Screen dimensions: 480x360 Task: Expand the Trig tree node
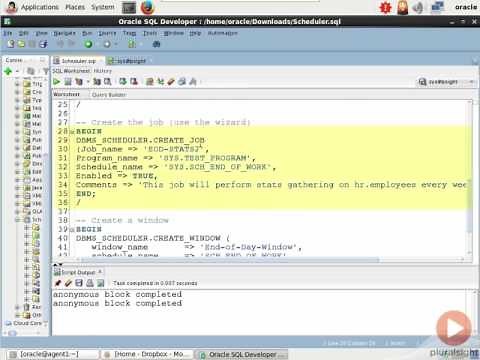(x=17, y=84)
